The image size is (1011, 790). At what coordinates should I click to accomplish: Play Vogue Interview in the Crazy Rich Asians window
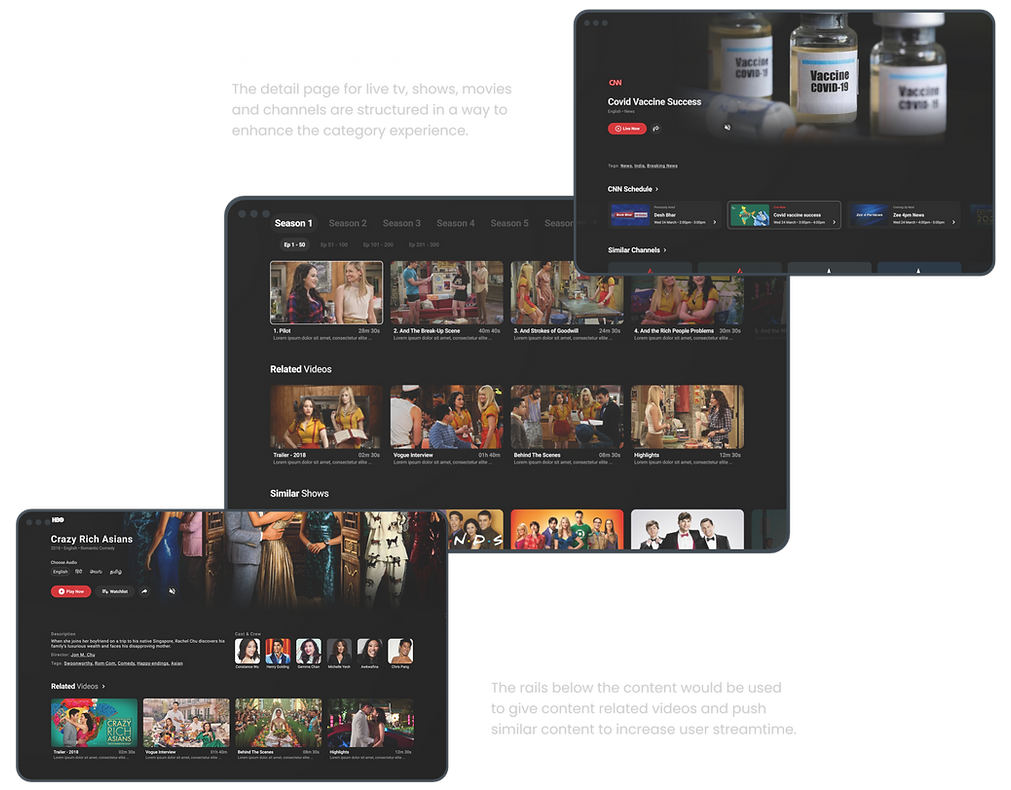point(186,722)
